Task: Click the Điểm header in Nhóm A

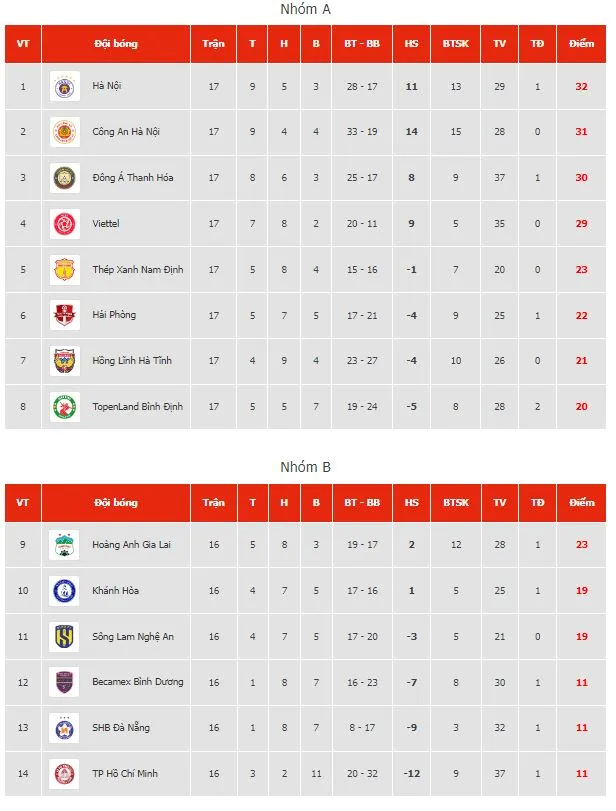Action: [581, 44]
